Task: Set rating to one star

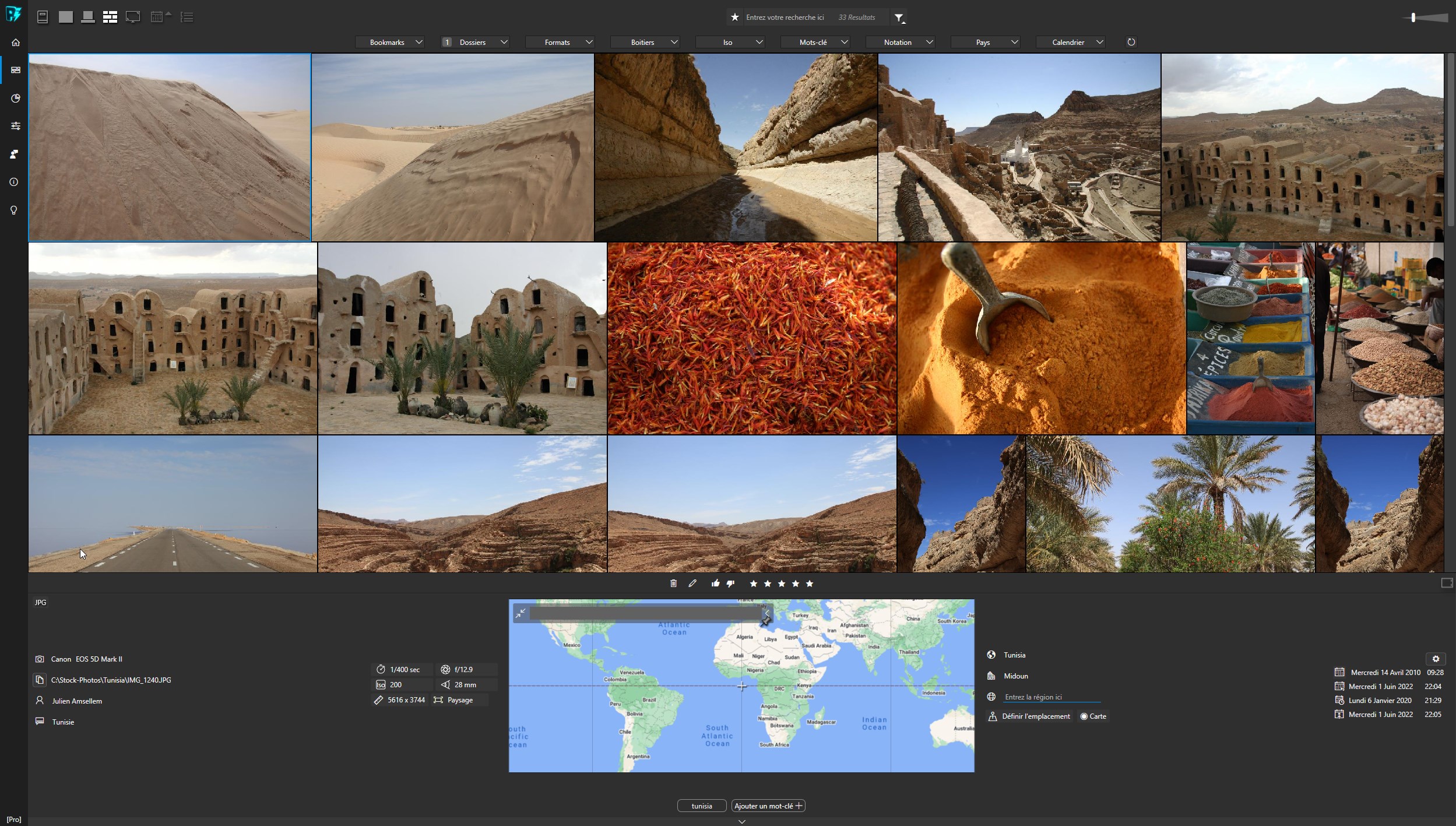Action: click(754, 584)
